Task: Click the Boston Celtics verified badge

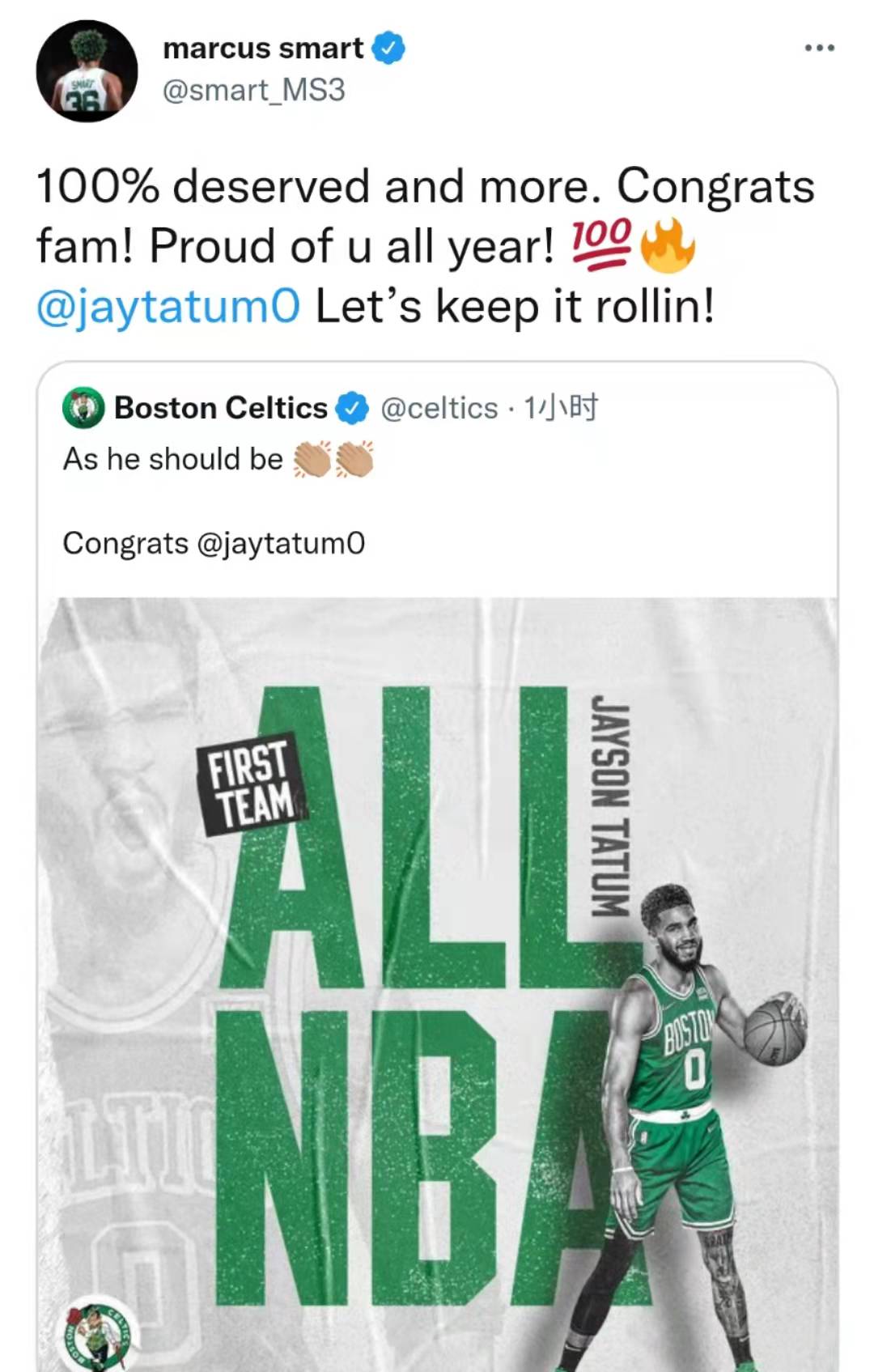Action: coord(352,408)
